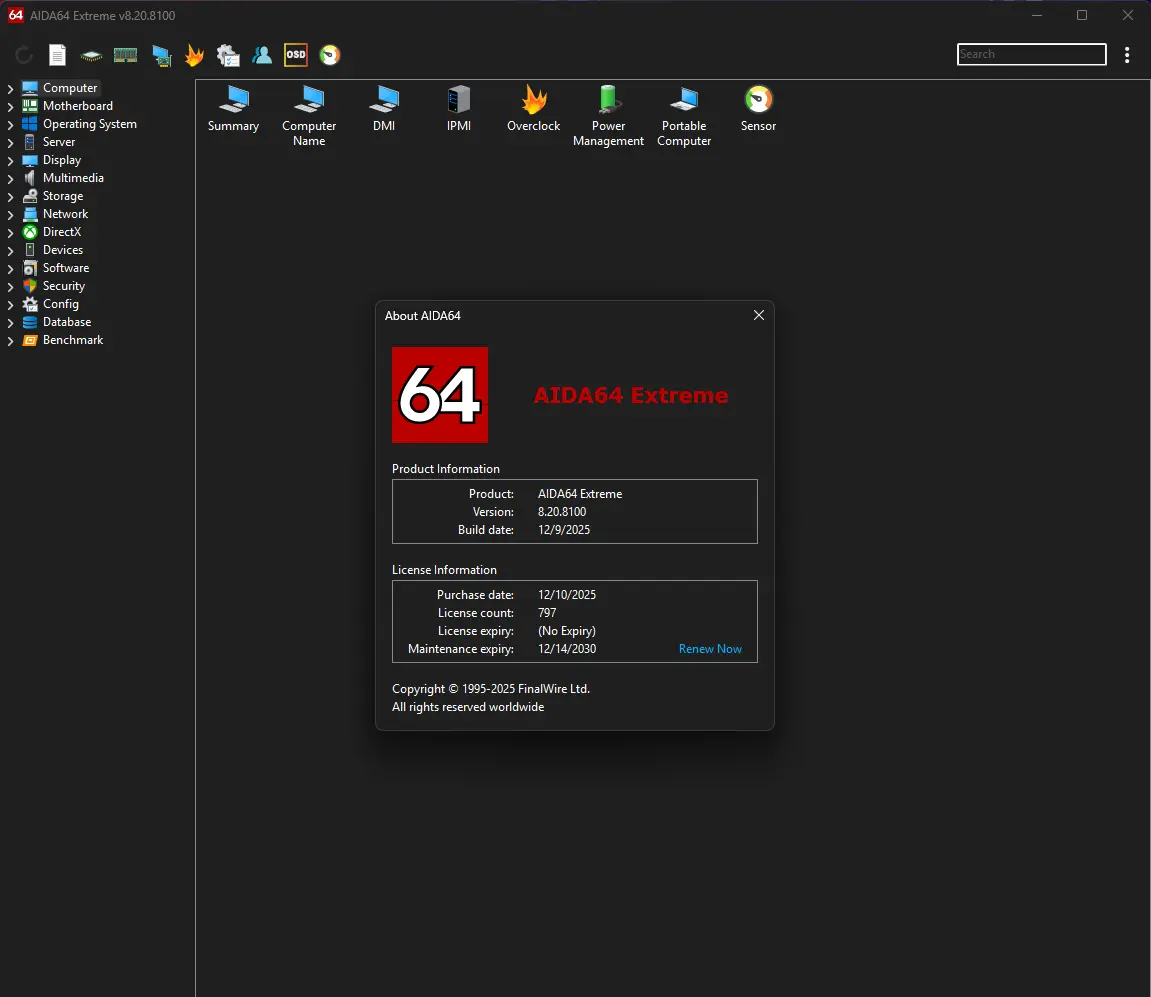Open the three-dot main menu
Viewport: 1151px width, 997px height.
[1127, 55]
